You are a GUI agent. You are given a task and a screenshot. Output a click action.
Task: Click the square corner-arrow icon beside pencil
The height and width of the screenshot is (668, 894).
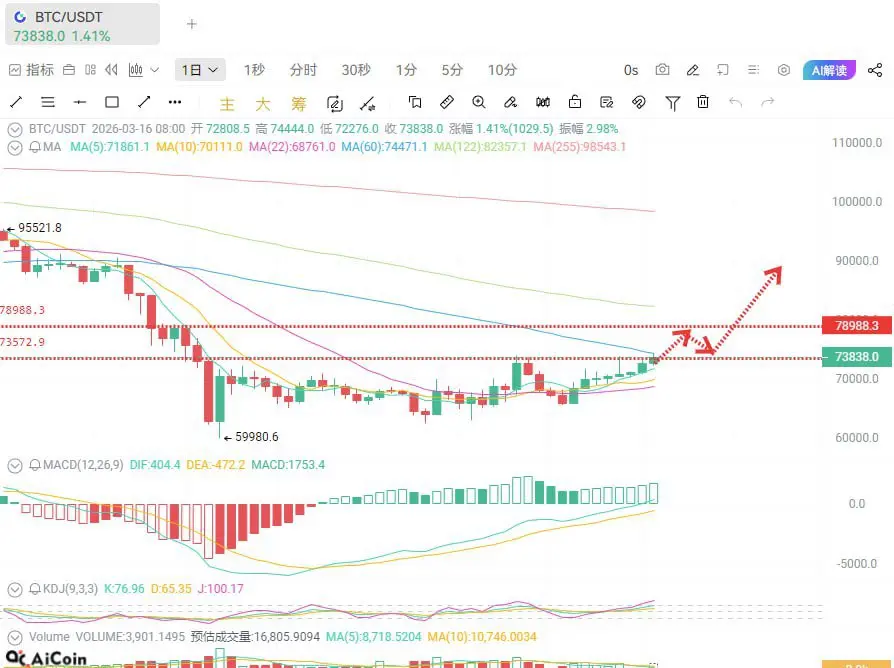pos(723,70)
